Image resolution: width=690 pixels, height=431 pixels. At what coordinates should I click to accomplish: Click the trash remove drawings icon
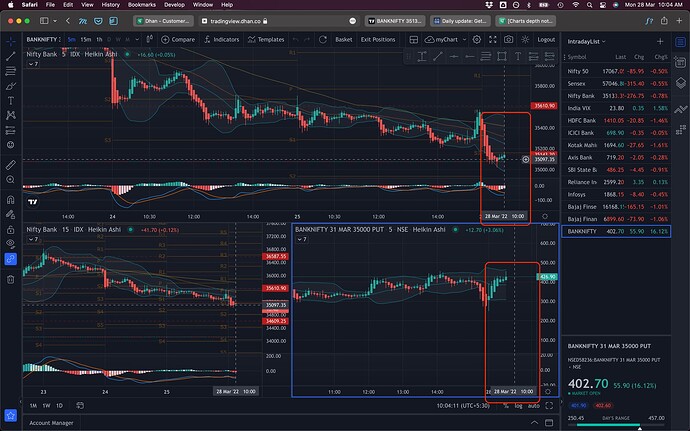point(11,279)
